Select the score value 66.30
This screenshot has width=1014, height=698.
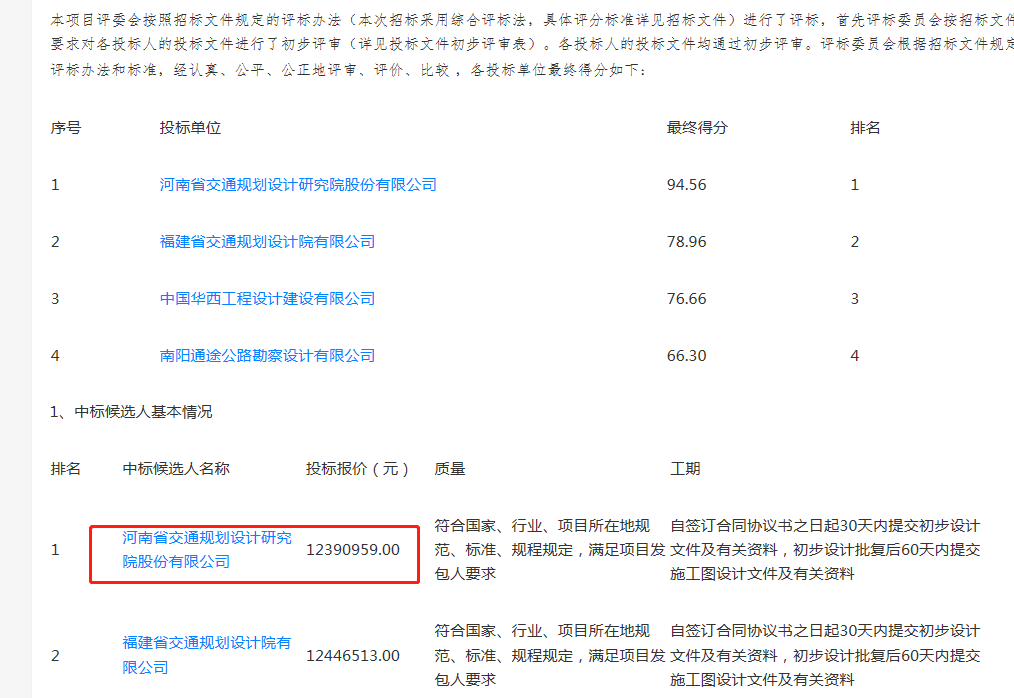click(x=686, y=356)
